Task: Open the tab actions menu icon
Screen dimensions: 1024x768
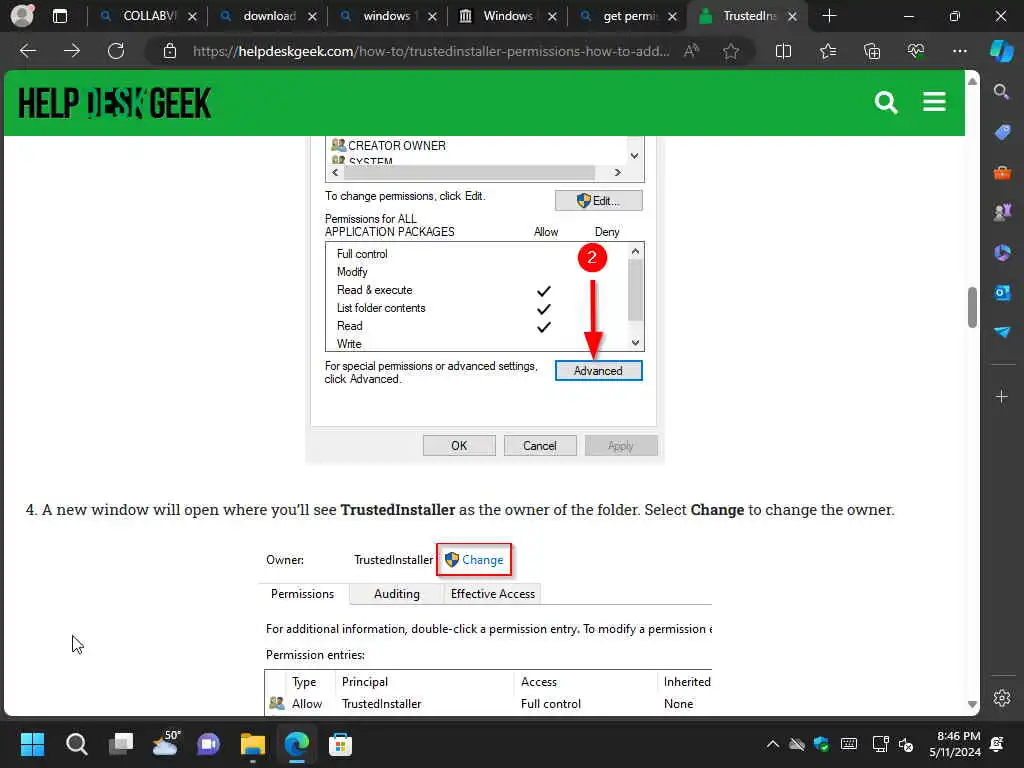Action: click(60, 16)
